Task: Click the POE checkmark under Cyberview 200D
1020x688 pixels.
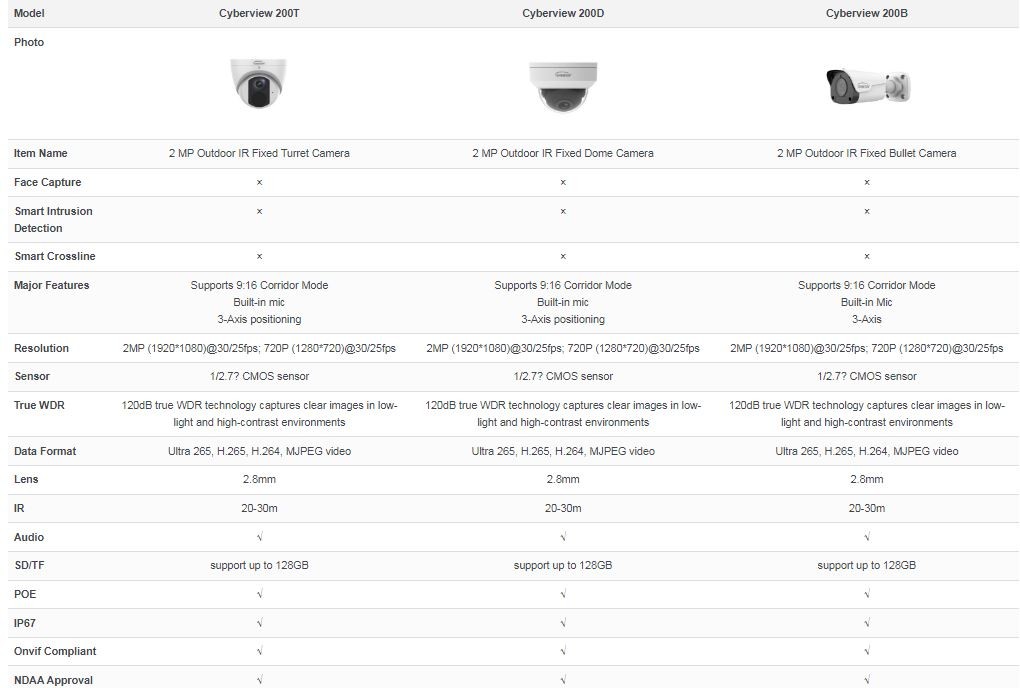Action: (x=563, y=594)
